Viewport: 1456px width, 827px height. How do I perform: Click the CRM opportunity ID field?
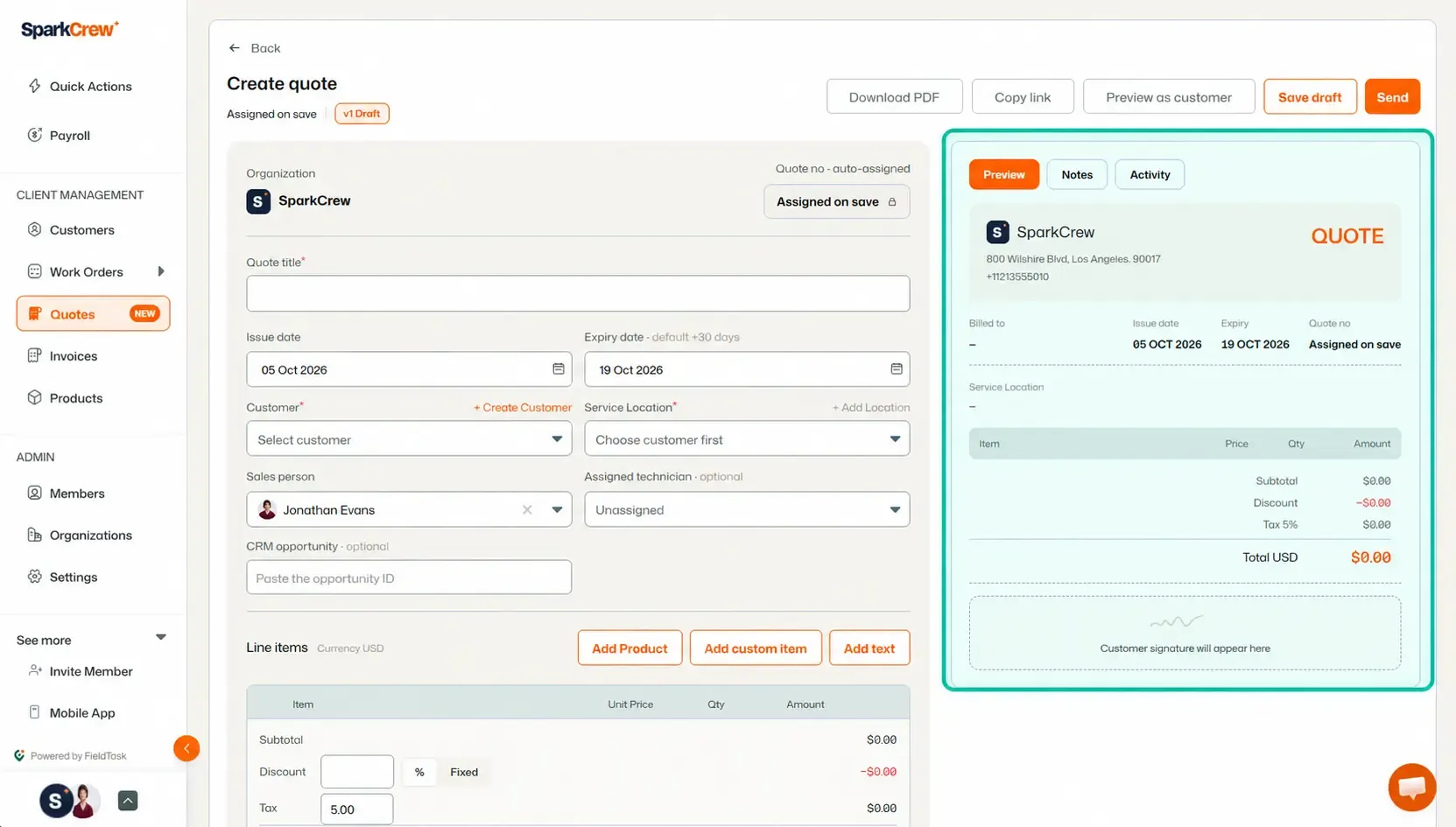(x=409, y=578)
